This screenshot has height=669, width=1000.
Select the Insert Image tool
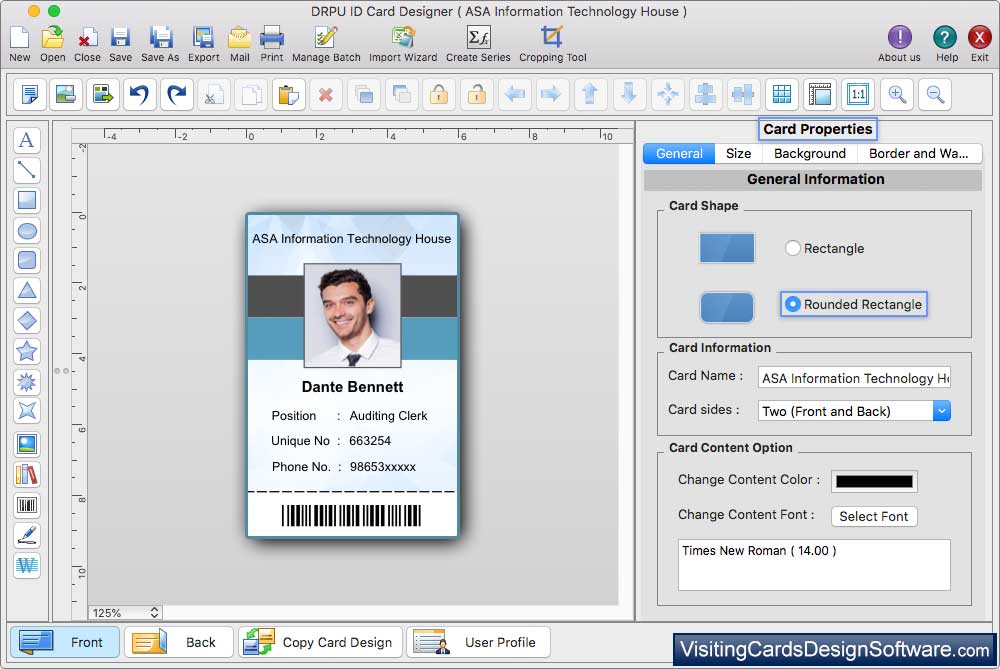click(27, 444)
